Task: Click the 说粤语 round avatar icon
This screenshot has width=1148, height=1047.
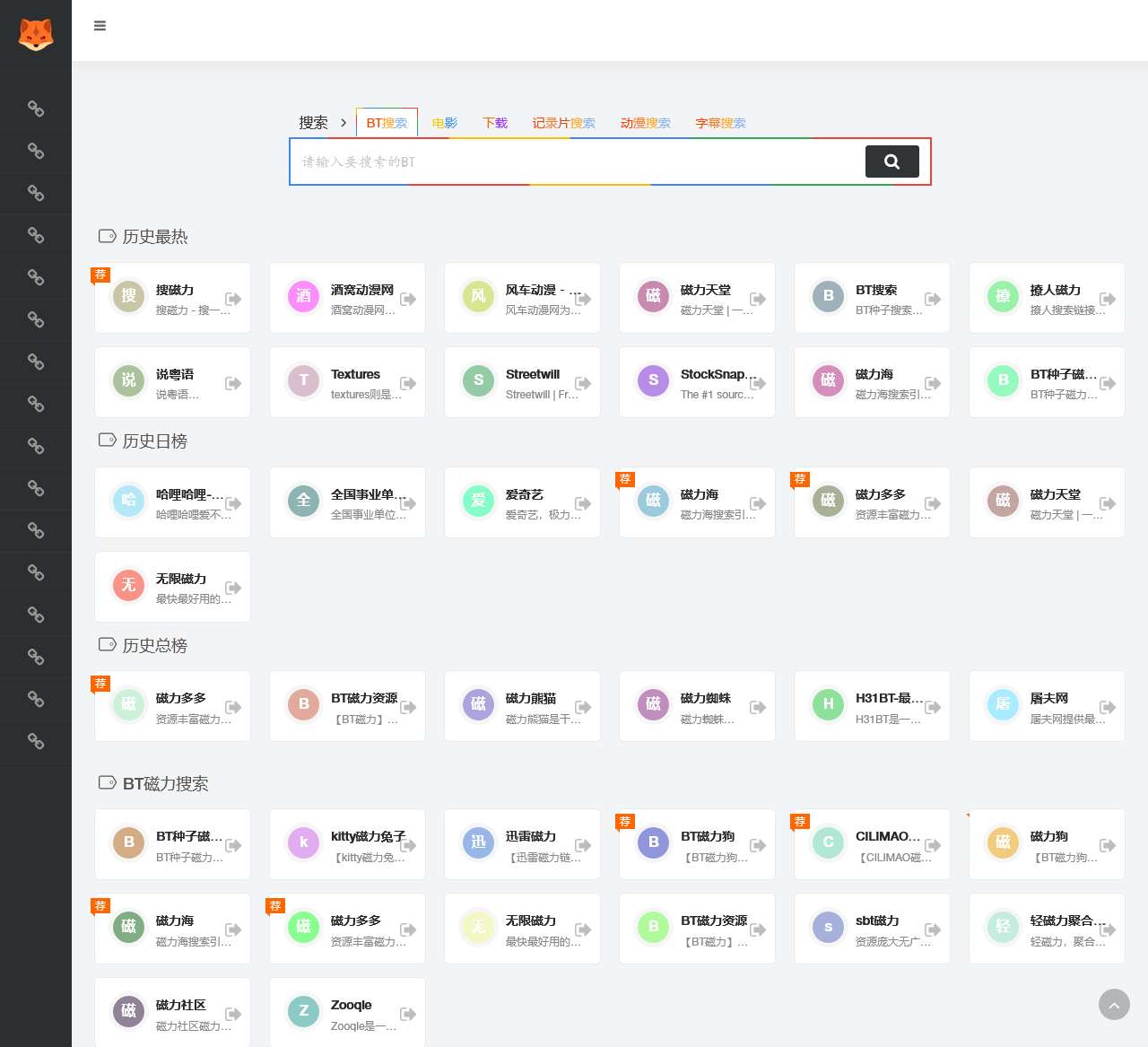Action: tap(128, 380)
